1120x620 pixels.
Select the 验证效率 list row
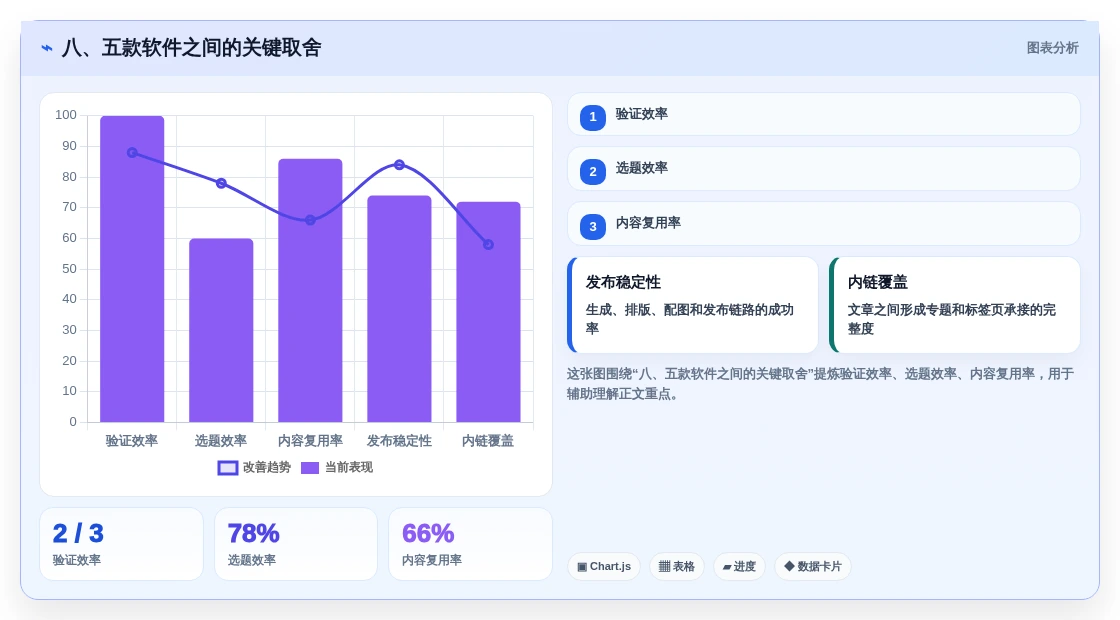[824, 114]
